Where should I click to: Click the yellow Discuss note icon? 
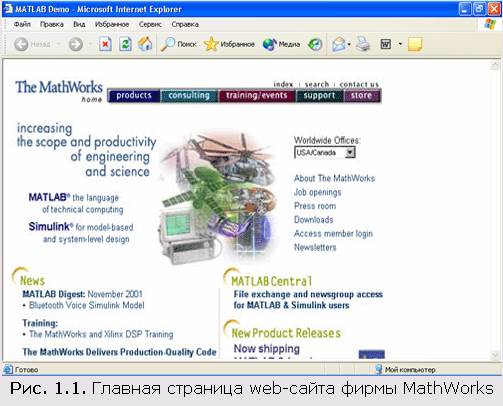coord(415,44)
